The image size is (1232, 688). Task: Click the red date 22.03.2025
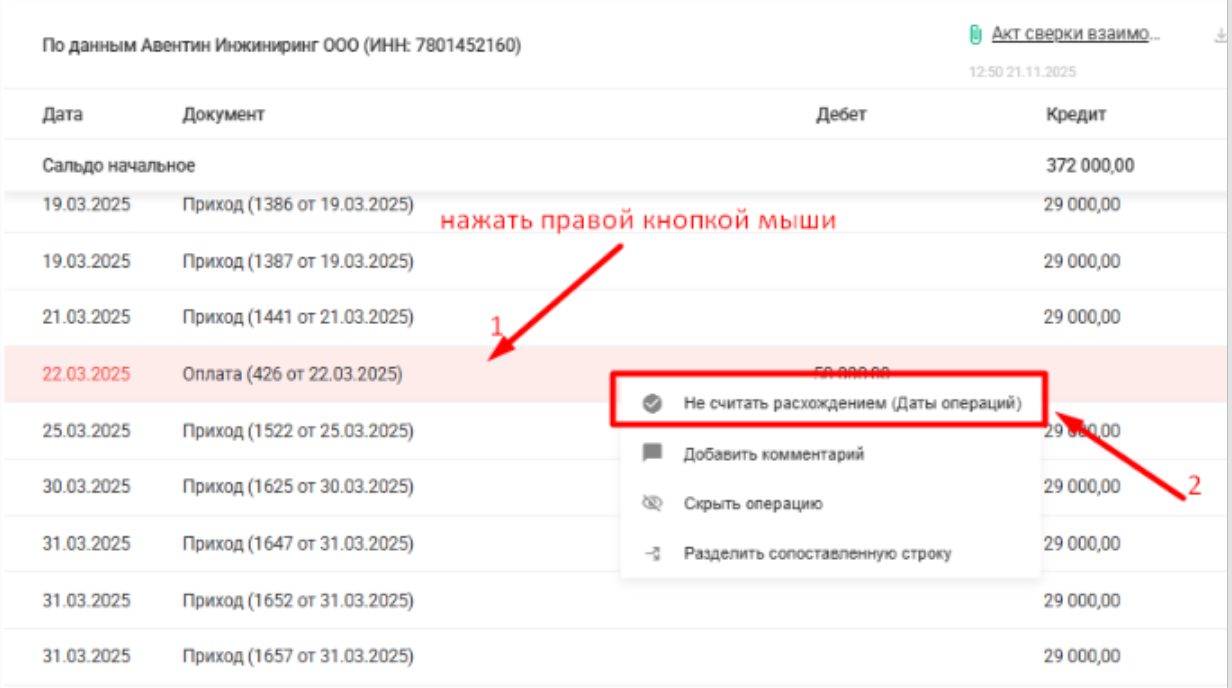86,374
